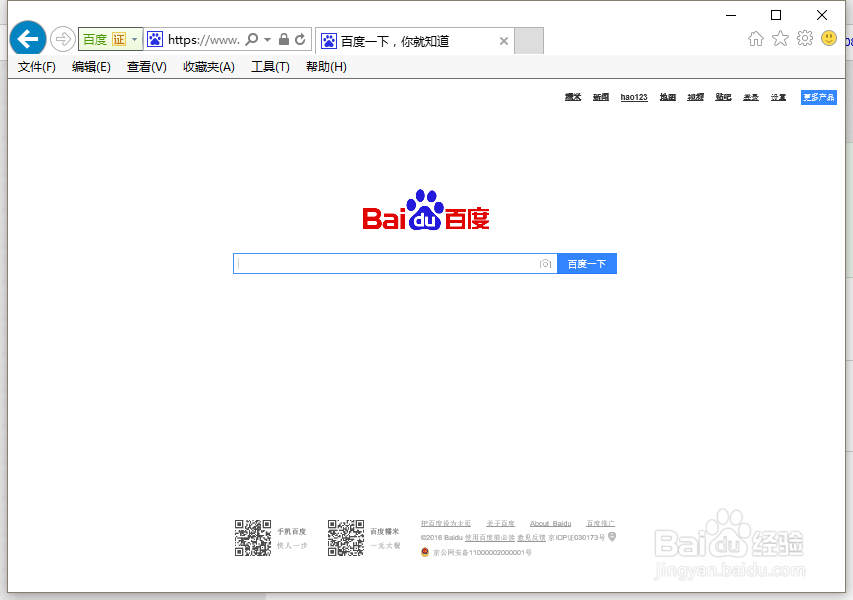
Task: Click the security lock icon
Action: [x=283, y=39]
